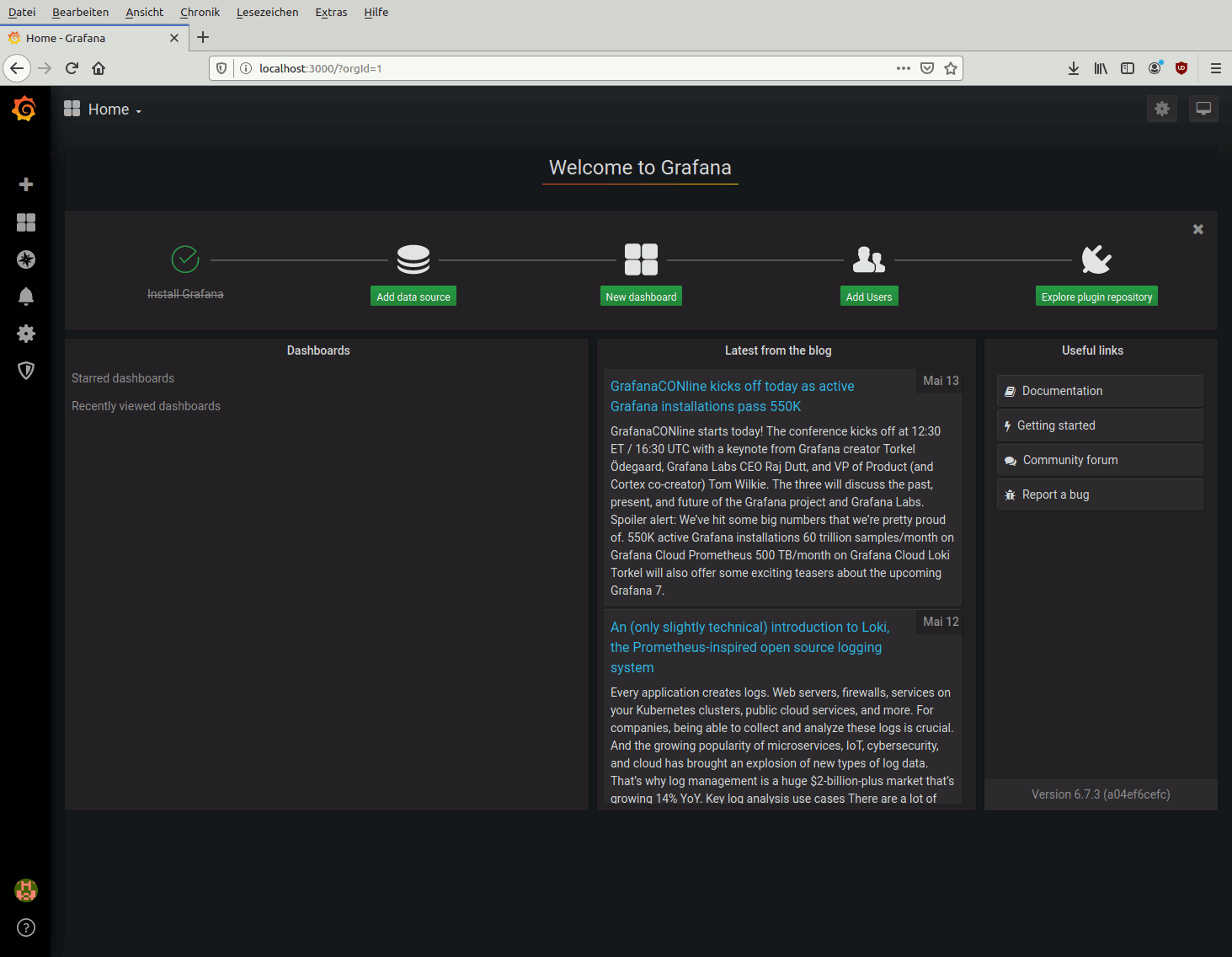Toggle the browser sidebar icon
The height and width of the screenshot is (957, 1232).
[1128, 68]
